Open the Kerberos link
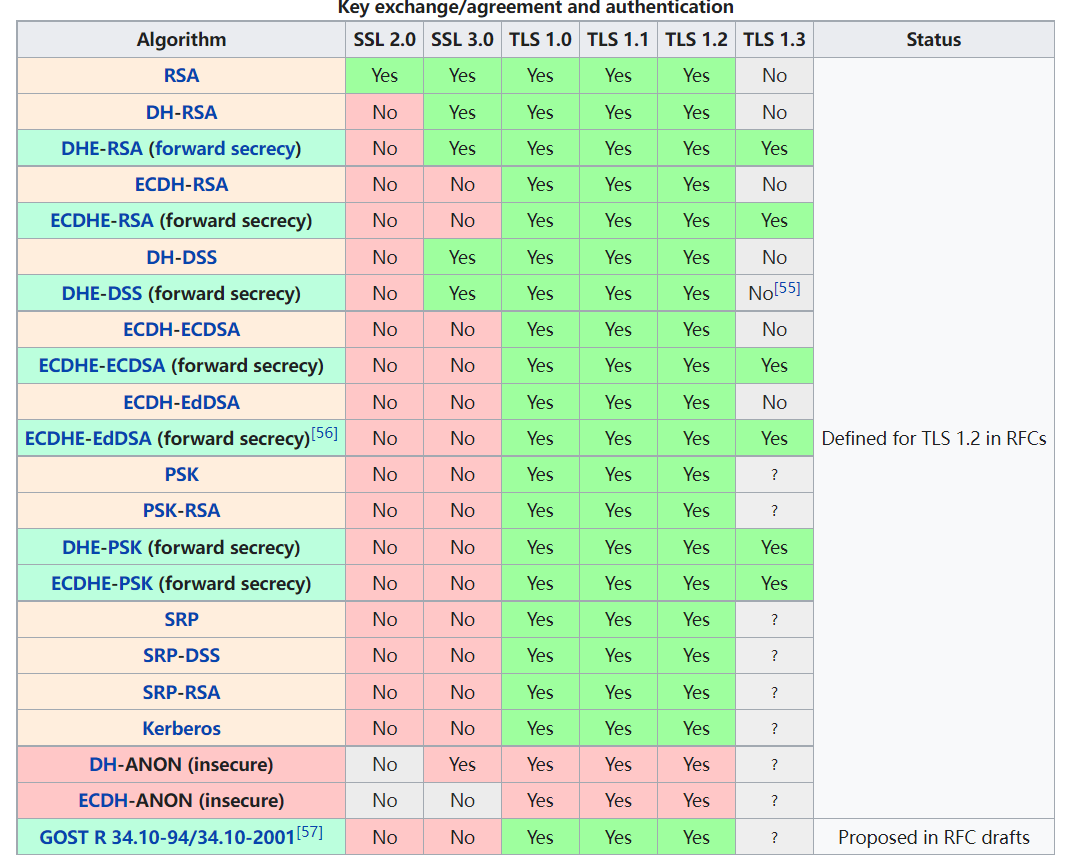The height and width of the screenshot is (860, 1069). (x=181, y=728)
